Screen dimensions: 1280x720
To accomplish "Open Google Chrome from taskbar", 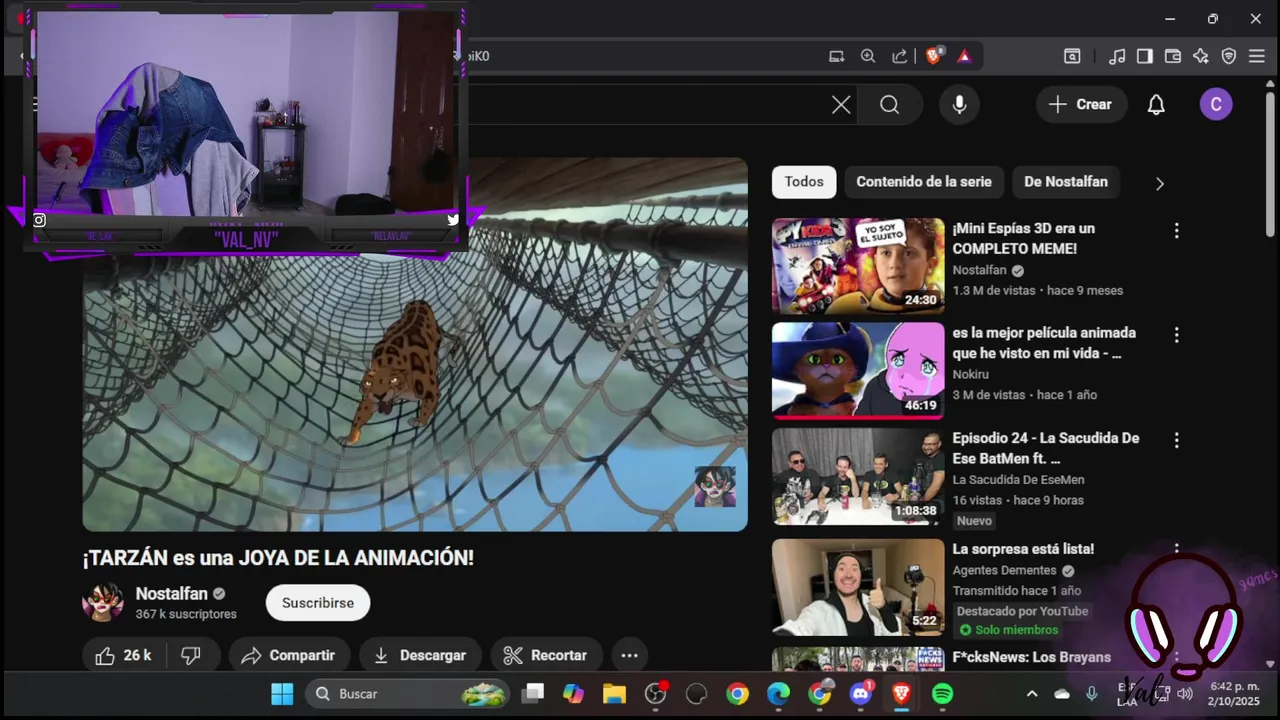I will [x=737, y=694].
